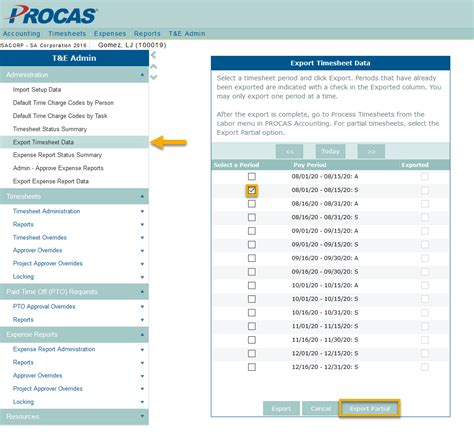Click Exported checkbox for 08/01/20 - 08/15/20: A
474x442 pixels.
click(x=425, y=176)
